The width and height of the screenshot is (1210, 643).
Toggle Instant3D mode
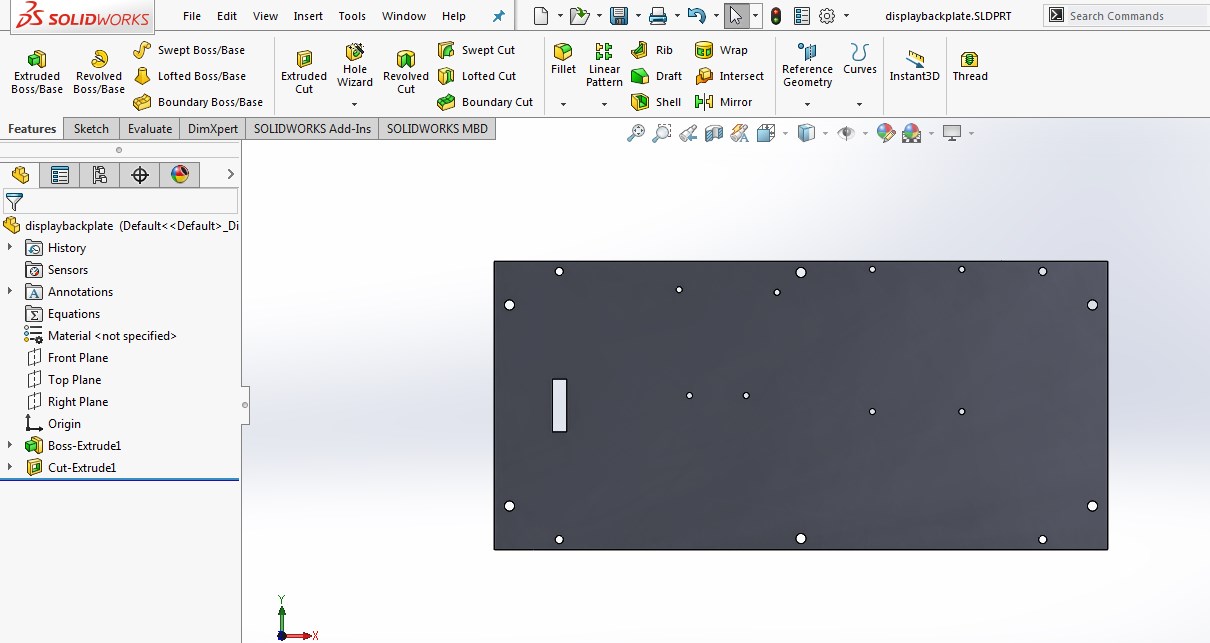coord(915,66)
